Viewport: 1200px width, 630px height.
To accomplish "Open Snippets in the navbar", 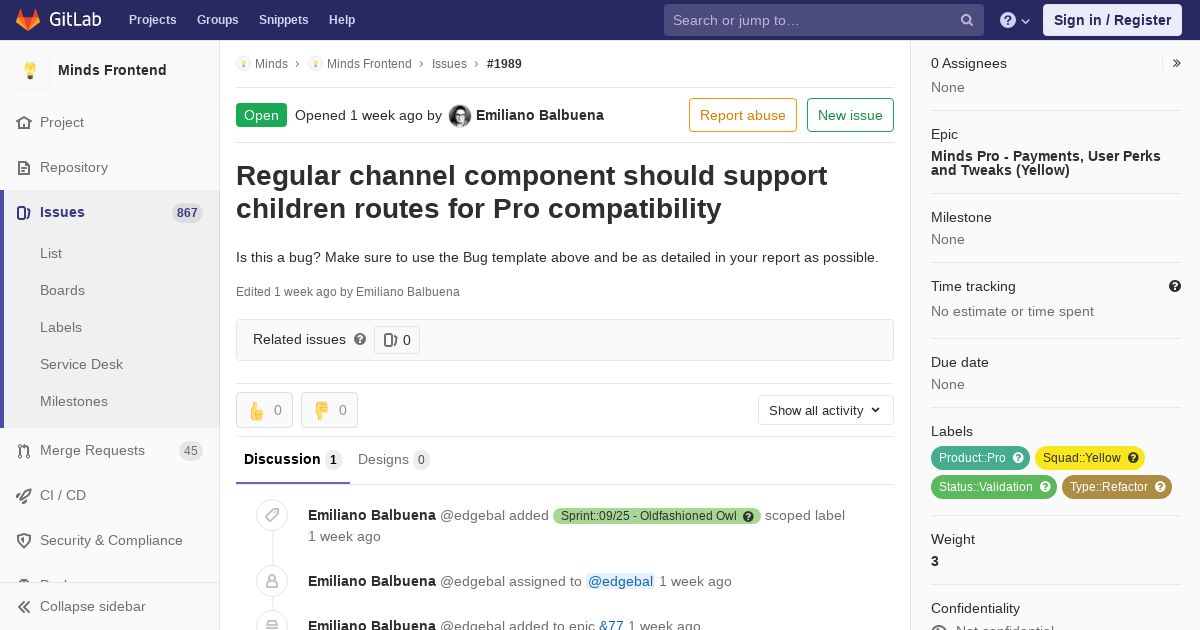I will pos(283,20).
